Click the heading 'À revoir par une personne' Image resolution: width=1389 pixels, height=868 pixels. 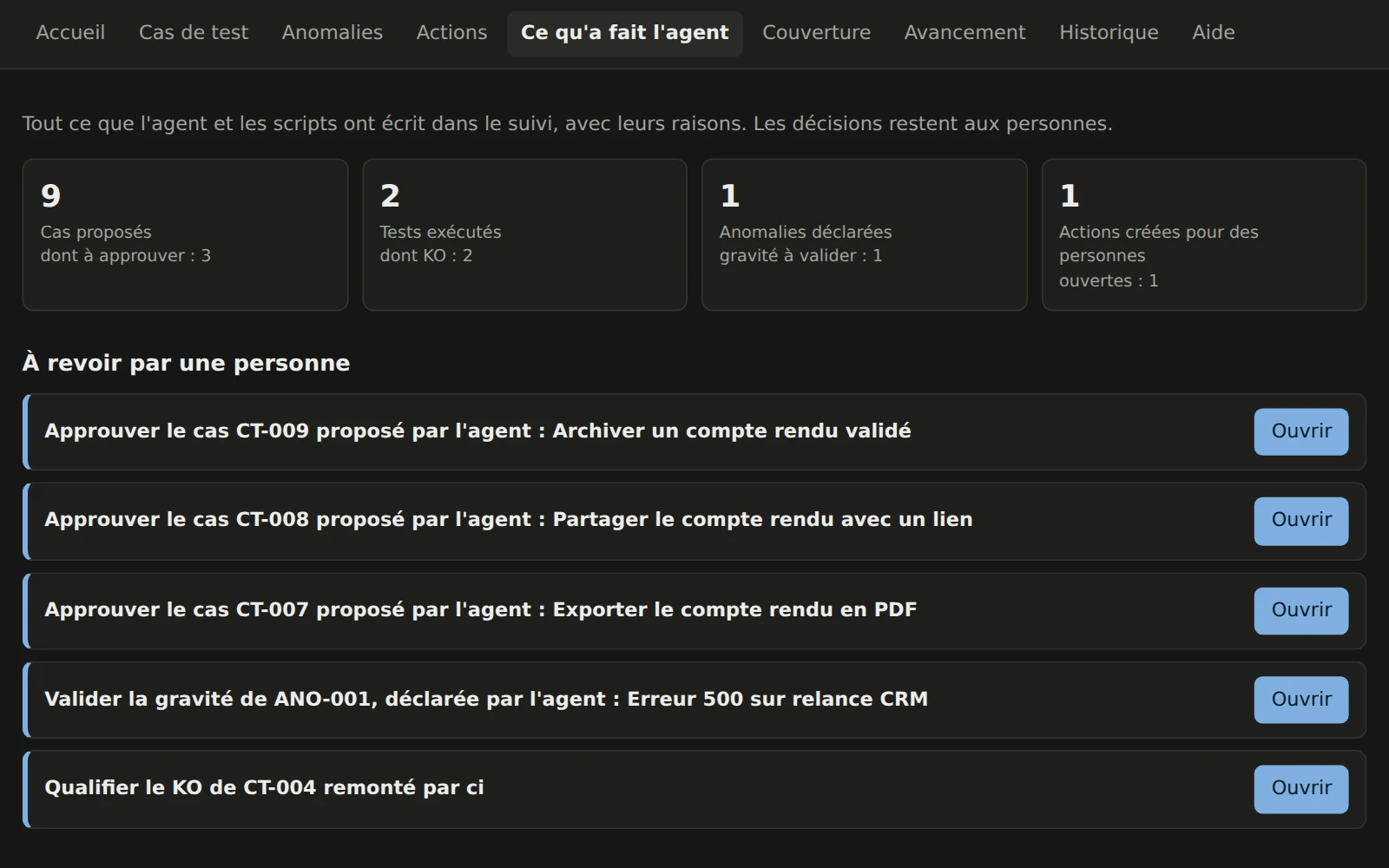coord(186,363)
